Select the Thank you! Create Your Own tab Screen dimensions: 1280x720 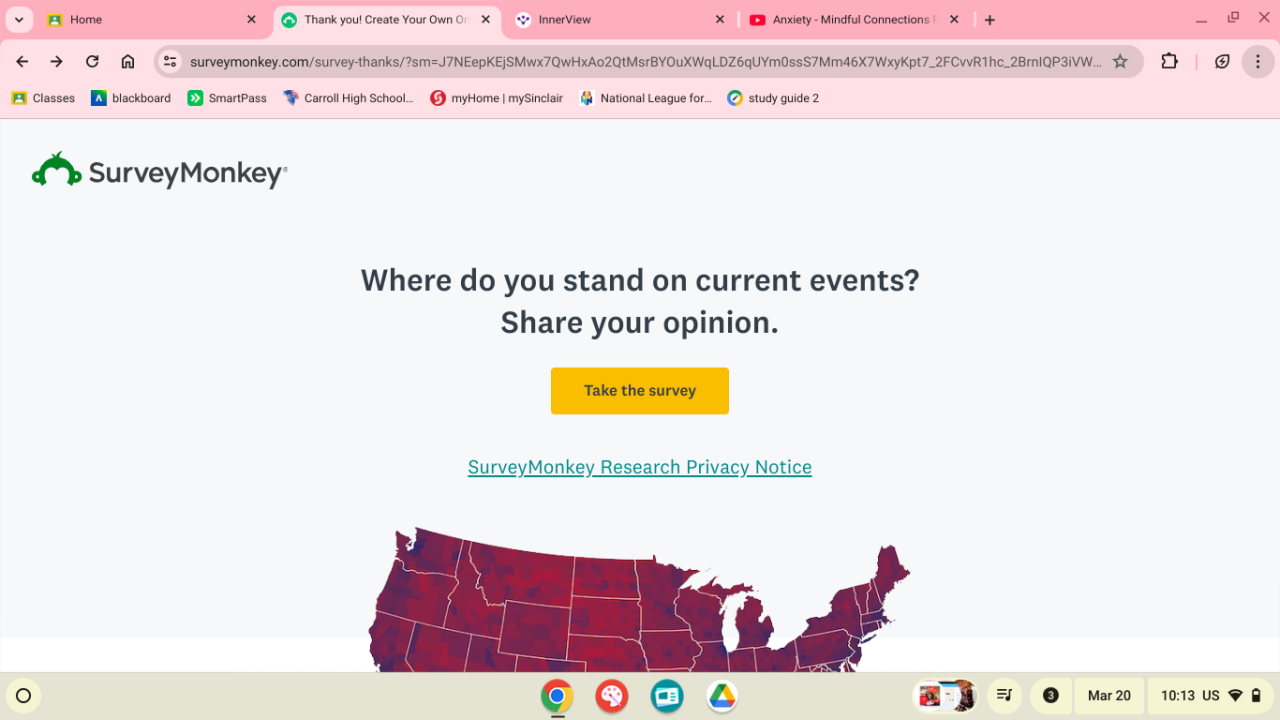387,20
